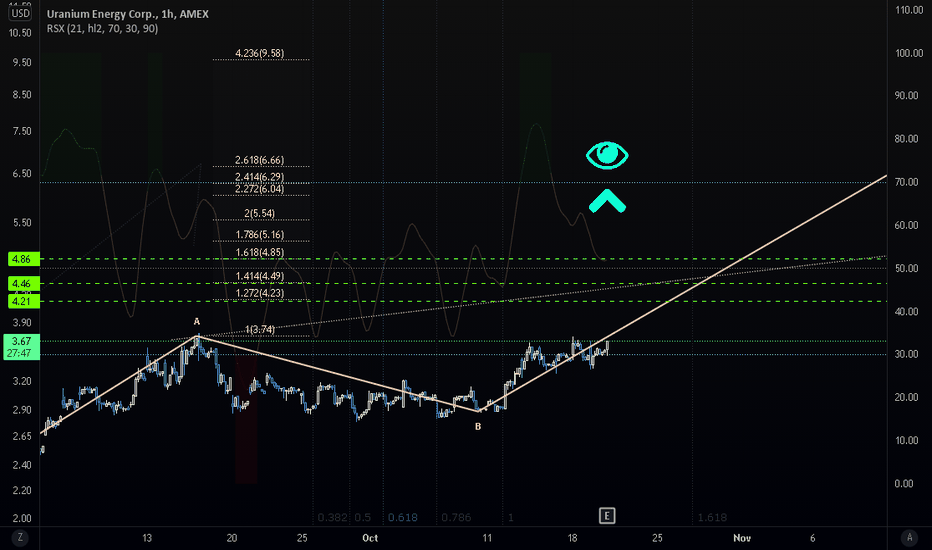The width and height of the screenshot is (932, 550).
Task: Click the 70.00 value on RSX scale
Action: [x=906, y=182]
